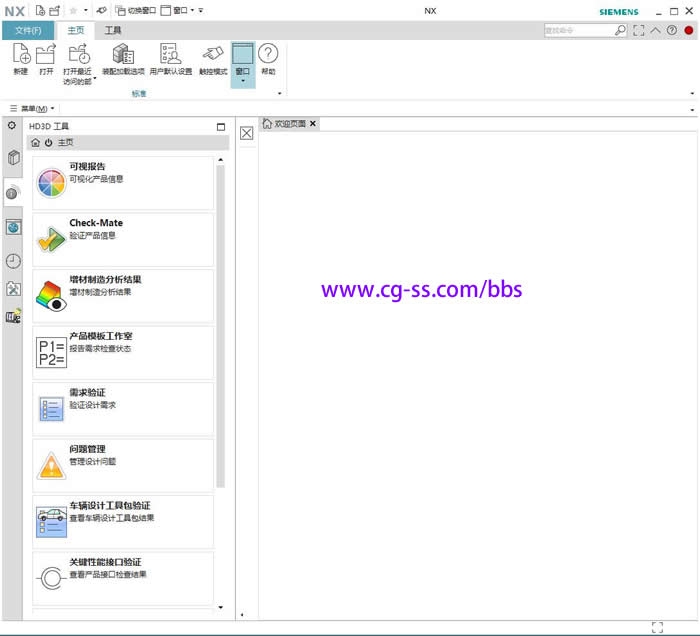
Task: Open 装配加载选项 assembly load options
Action: pos(123,56)
